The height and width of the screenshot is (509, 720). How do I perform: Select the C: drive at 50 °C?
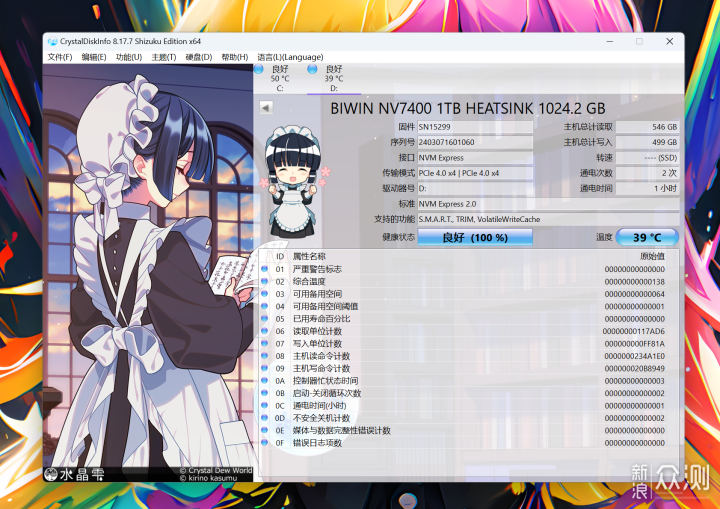click(280, 78)
